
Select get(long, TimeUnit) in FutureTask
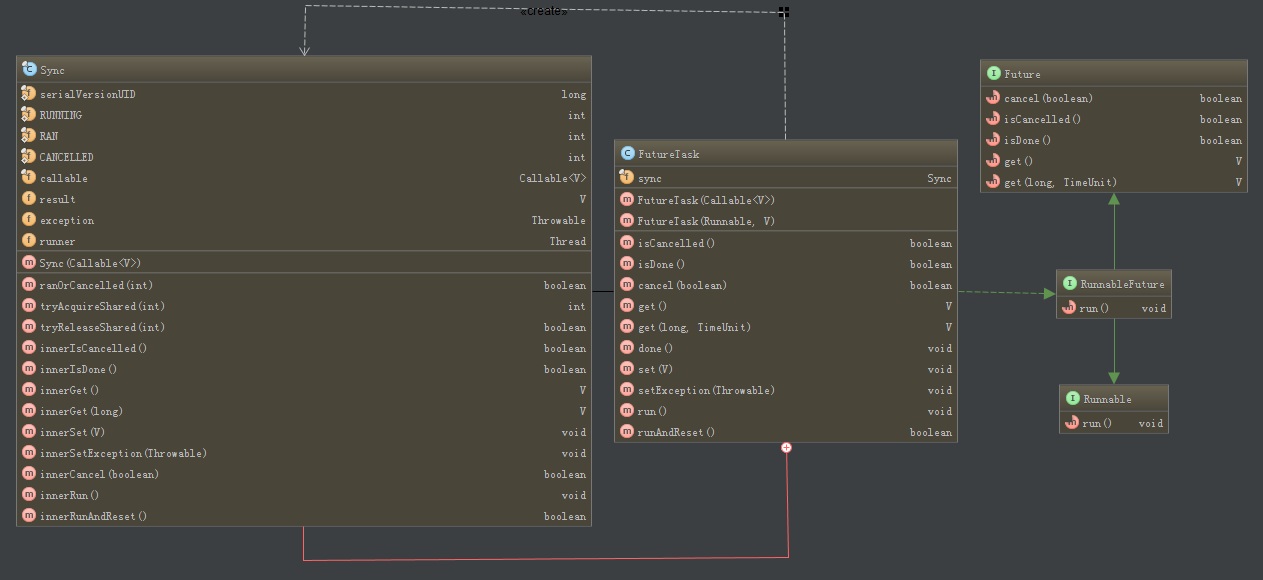tap(786, 327)
